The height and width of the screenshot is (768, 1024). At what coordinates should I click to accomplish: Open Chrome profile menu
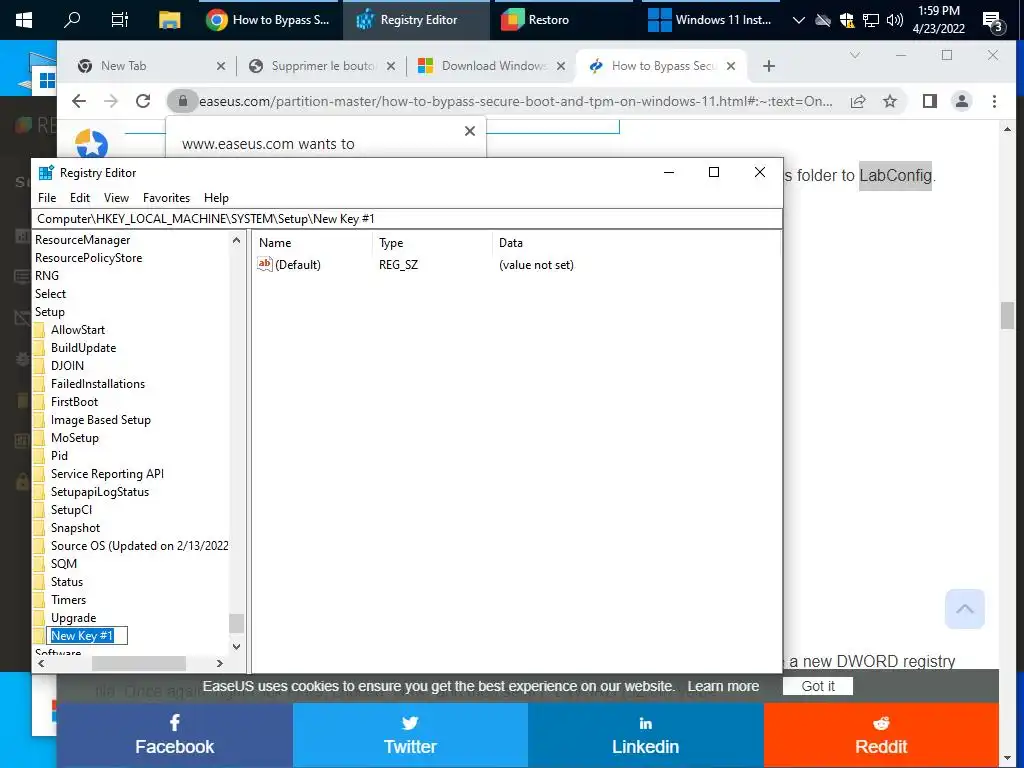pyautogui.click(x=962, y=101)
